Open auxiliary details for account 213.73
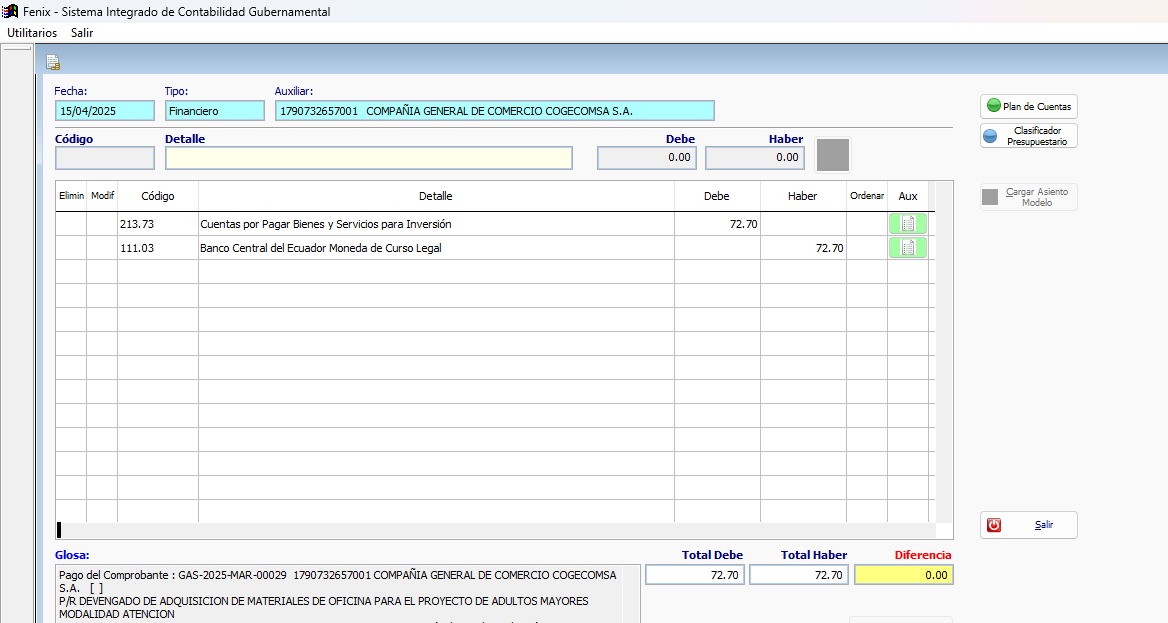 tap(907, 224)
